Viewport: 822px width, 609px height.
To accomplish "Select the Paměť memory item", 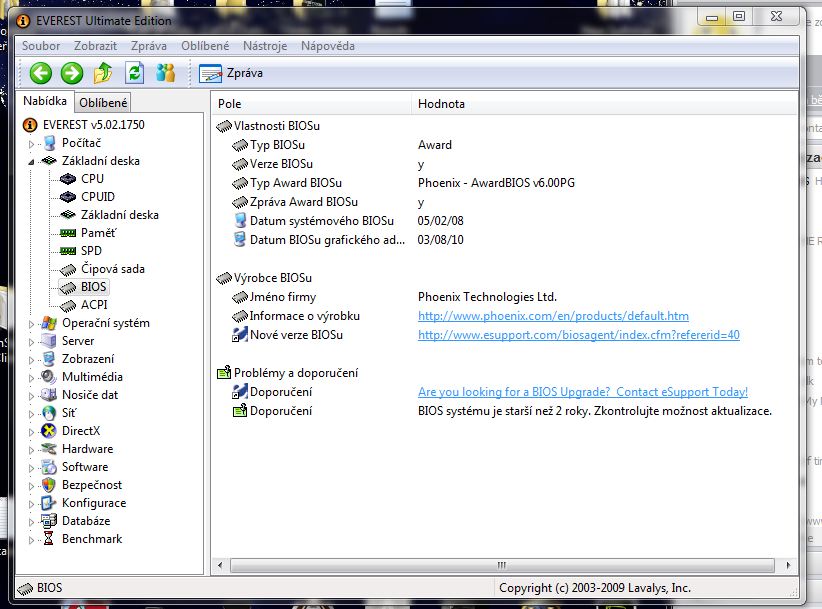I will tap(98, 233).
